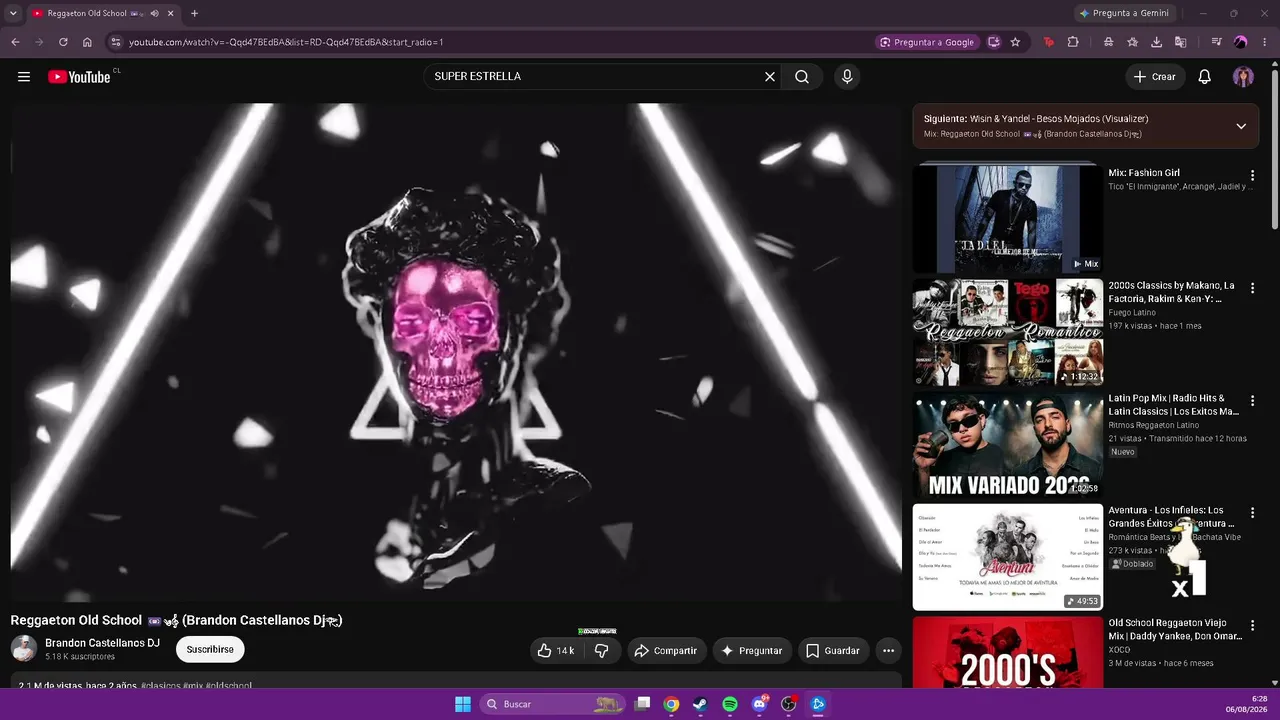
Task: Visit the Fuego Latino channel
Action: [x=1132, y=313]
